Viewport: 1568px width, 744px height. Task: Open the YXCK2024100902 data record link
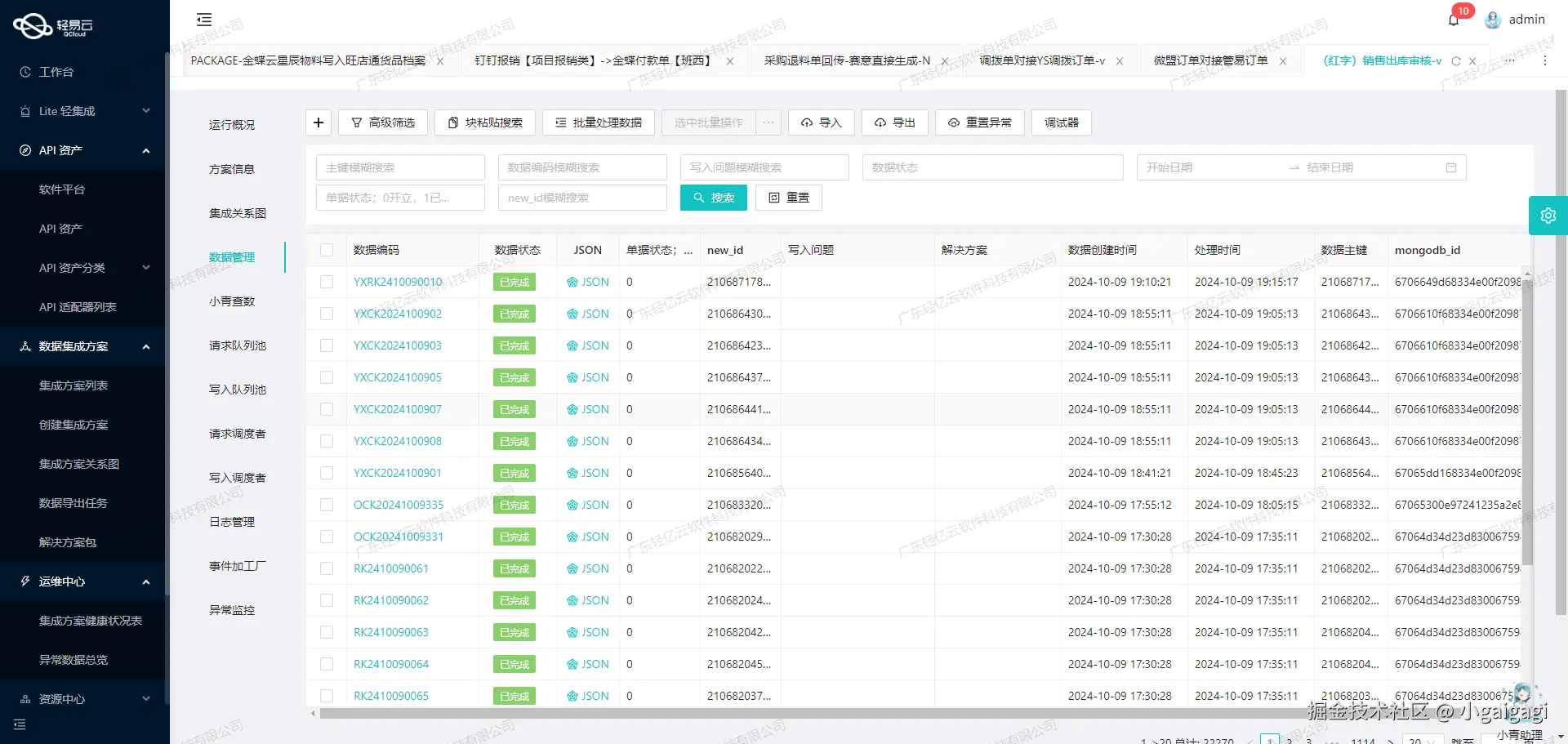tap(398, 314)
